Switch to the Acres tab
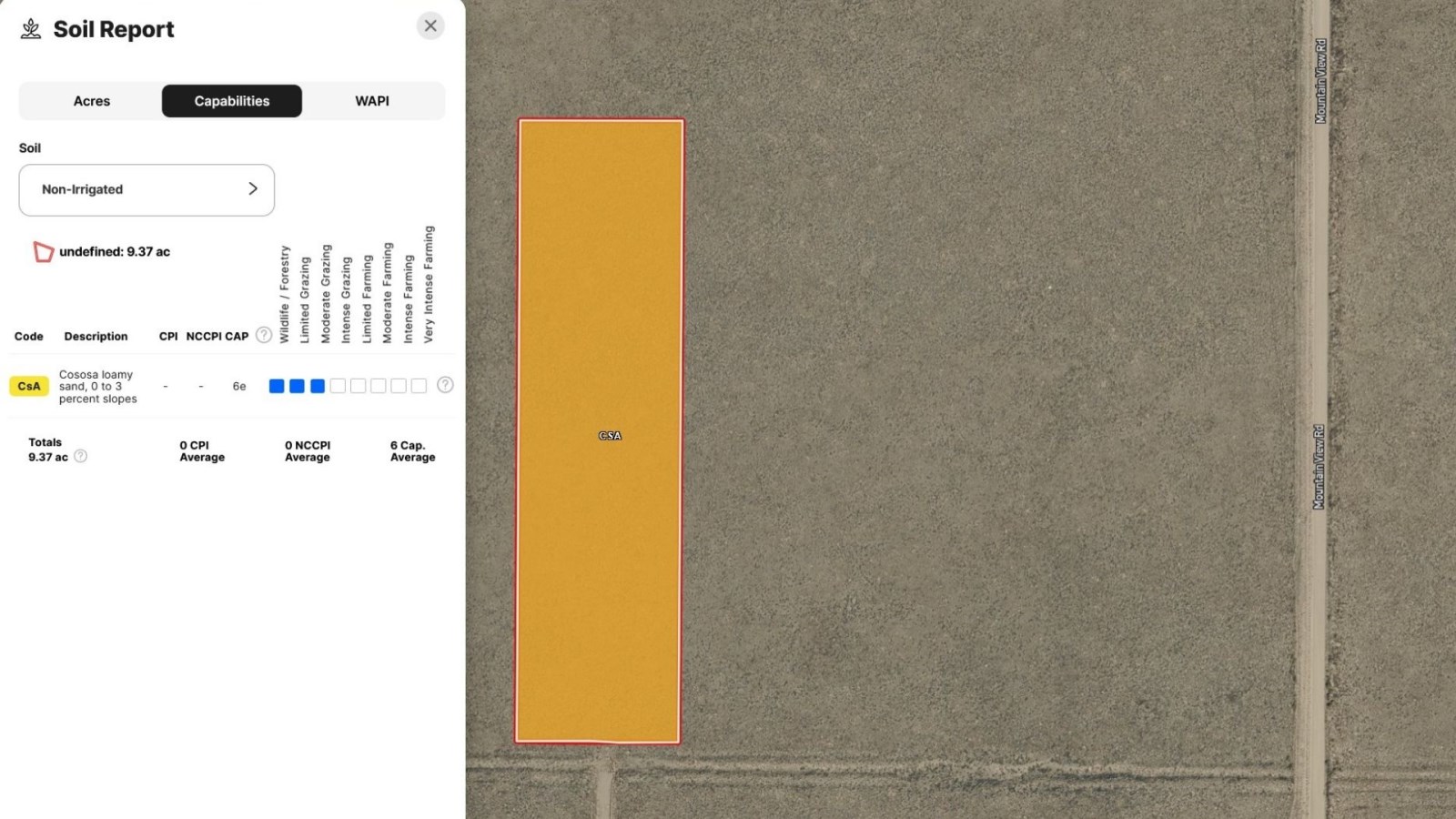Viewport: 1456px width, 819px height. 91,101
